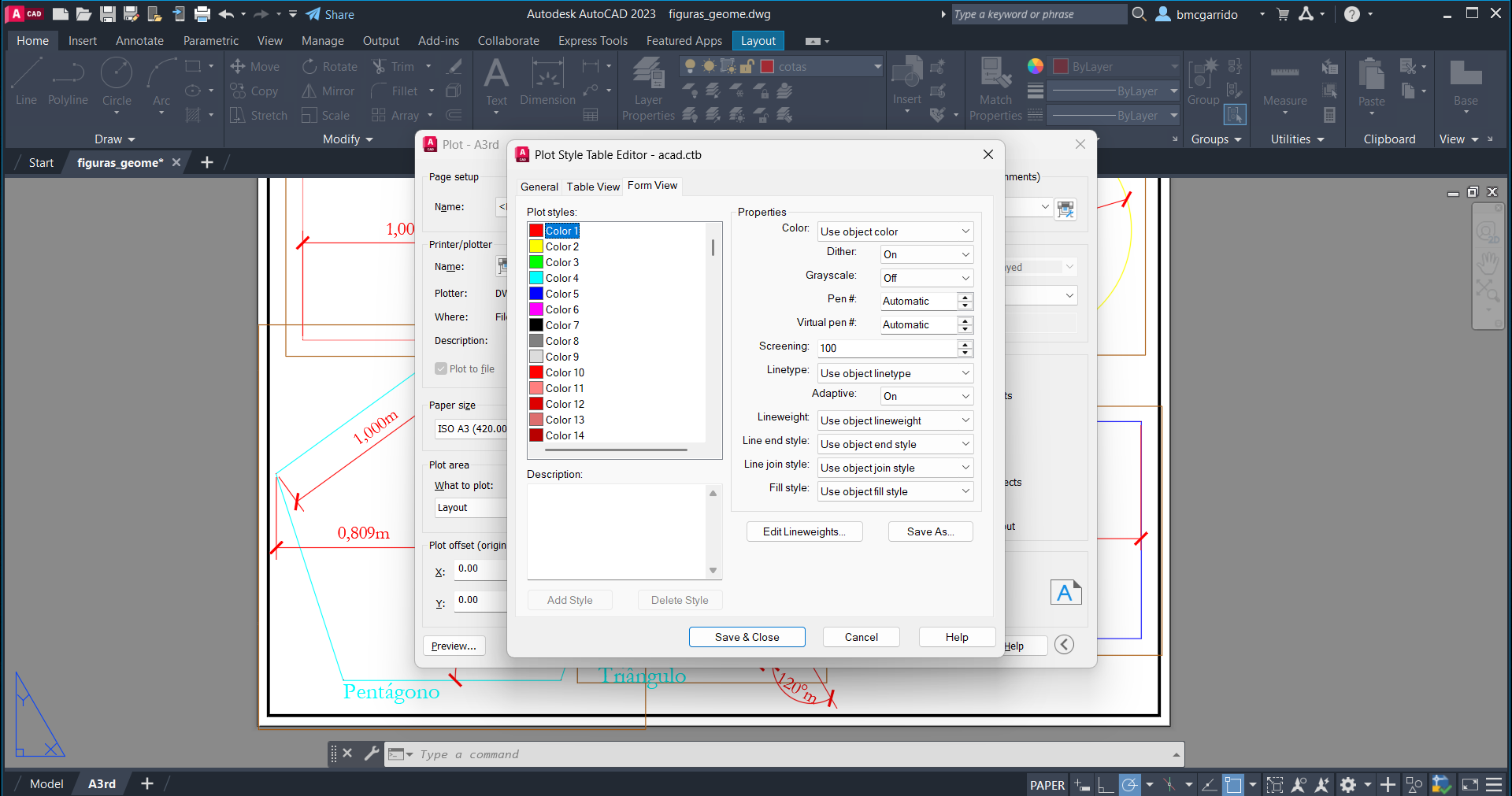Select Color 5 blue plot style
Screen dimensions: 1512x796
pos(561,294)
